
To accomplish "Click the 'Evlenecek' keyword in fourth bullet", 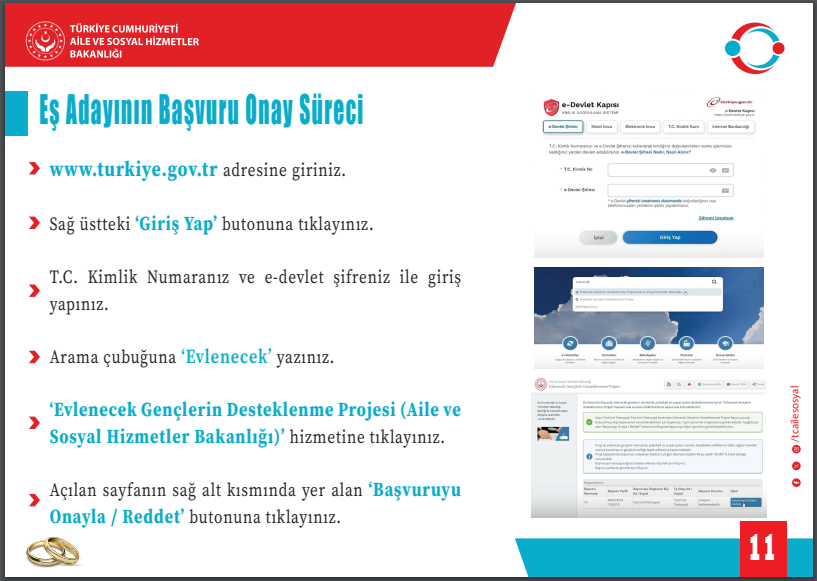I will (x=226, y=357).
